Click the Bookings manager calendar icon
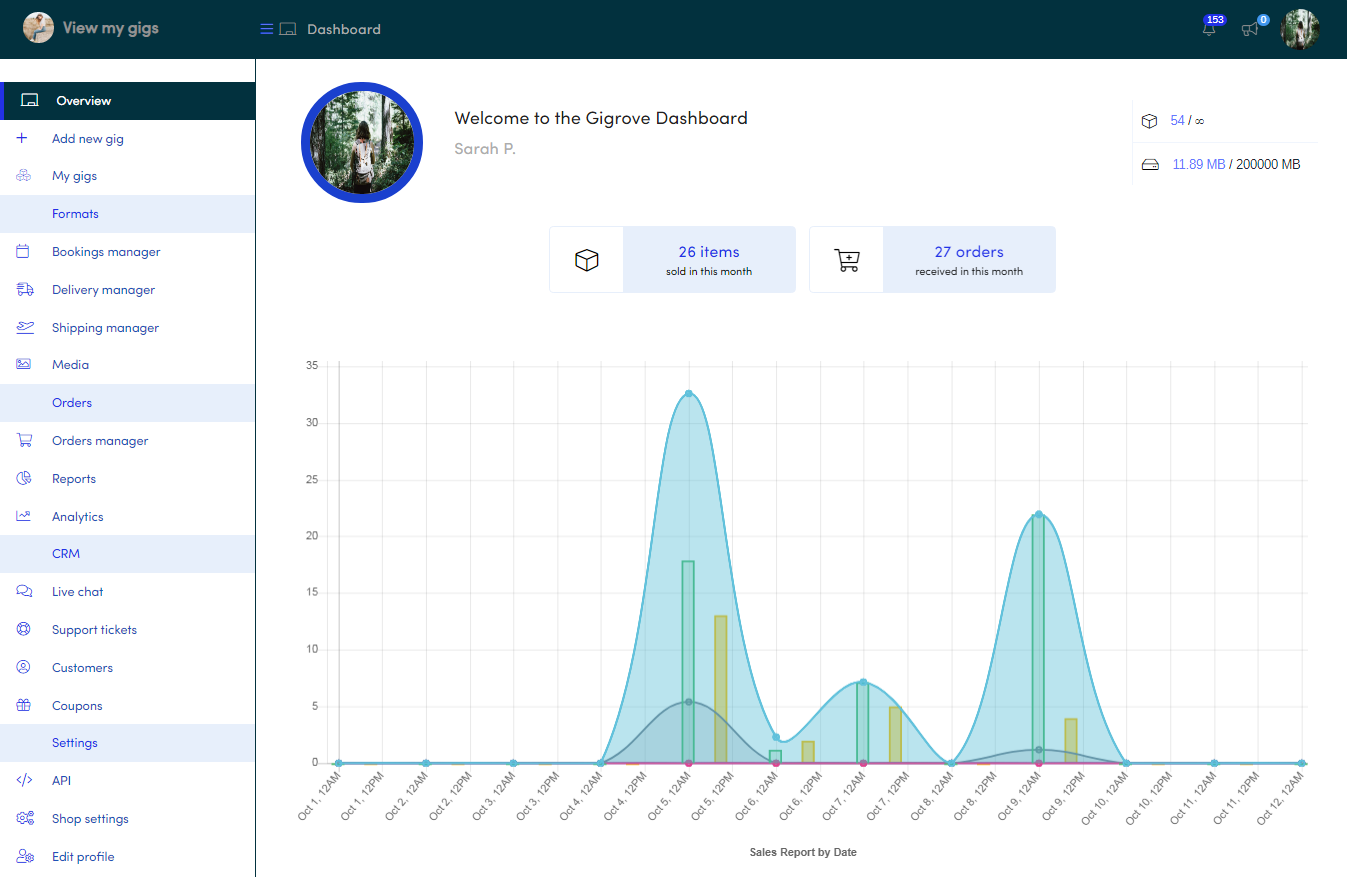1347x877 pixels. pos(23,252)
